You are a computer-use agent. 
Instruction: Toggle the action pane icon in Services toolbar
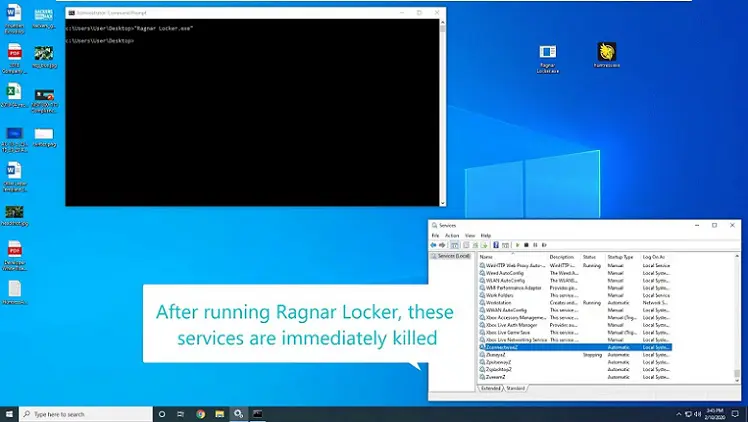(505, 245)
